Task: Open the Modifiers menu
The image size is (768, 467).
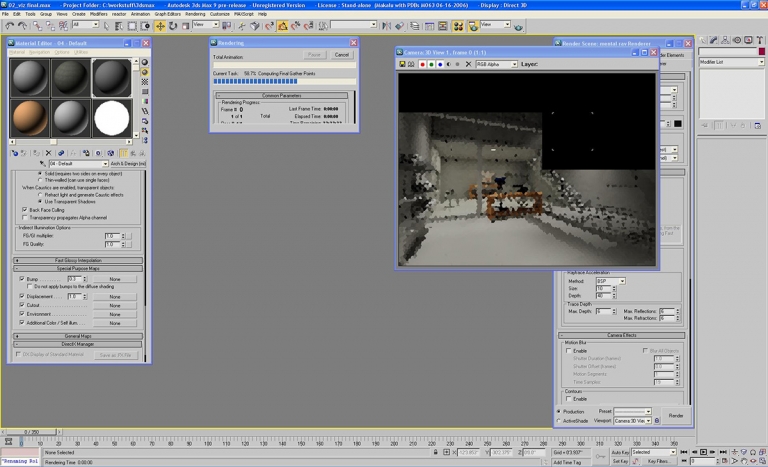Action: pyautogui.click(x=99, y=14)
